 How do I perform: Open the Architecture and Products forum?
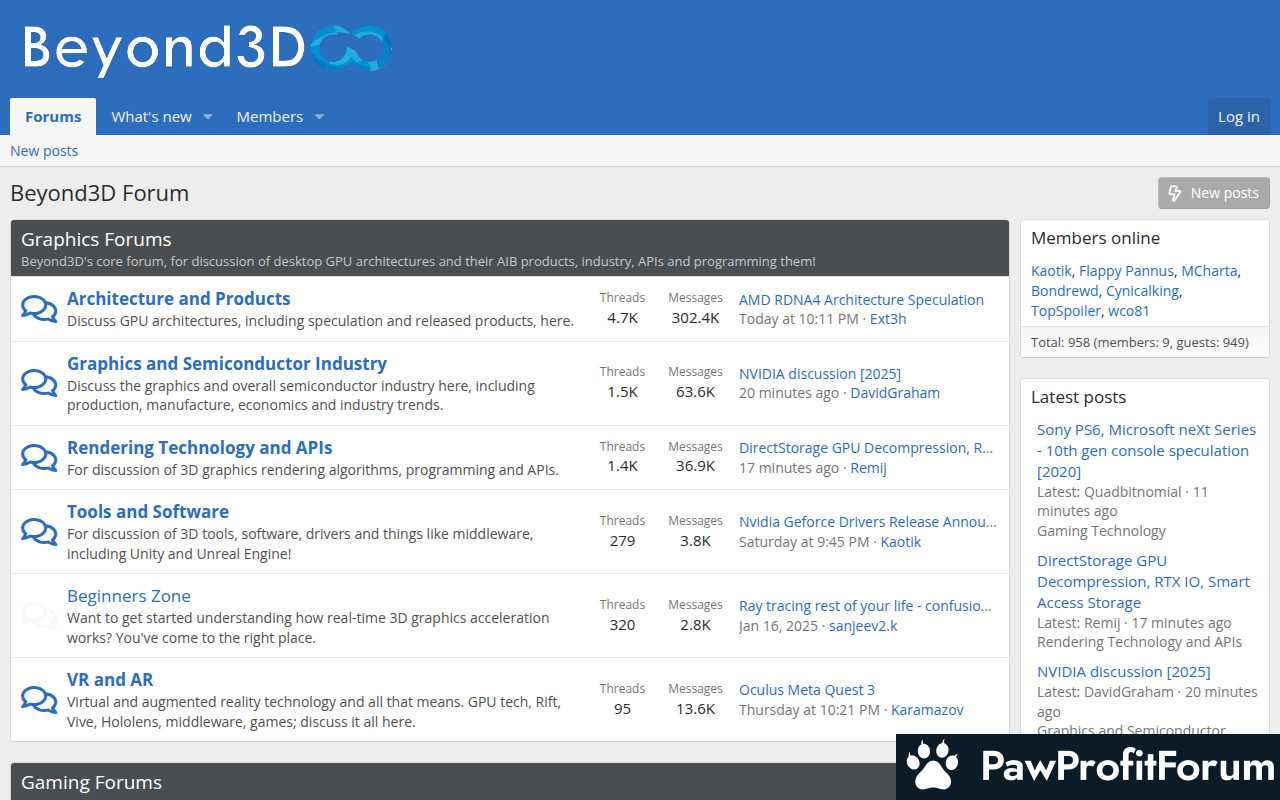pyautogui.click(x=178, y=298)
